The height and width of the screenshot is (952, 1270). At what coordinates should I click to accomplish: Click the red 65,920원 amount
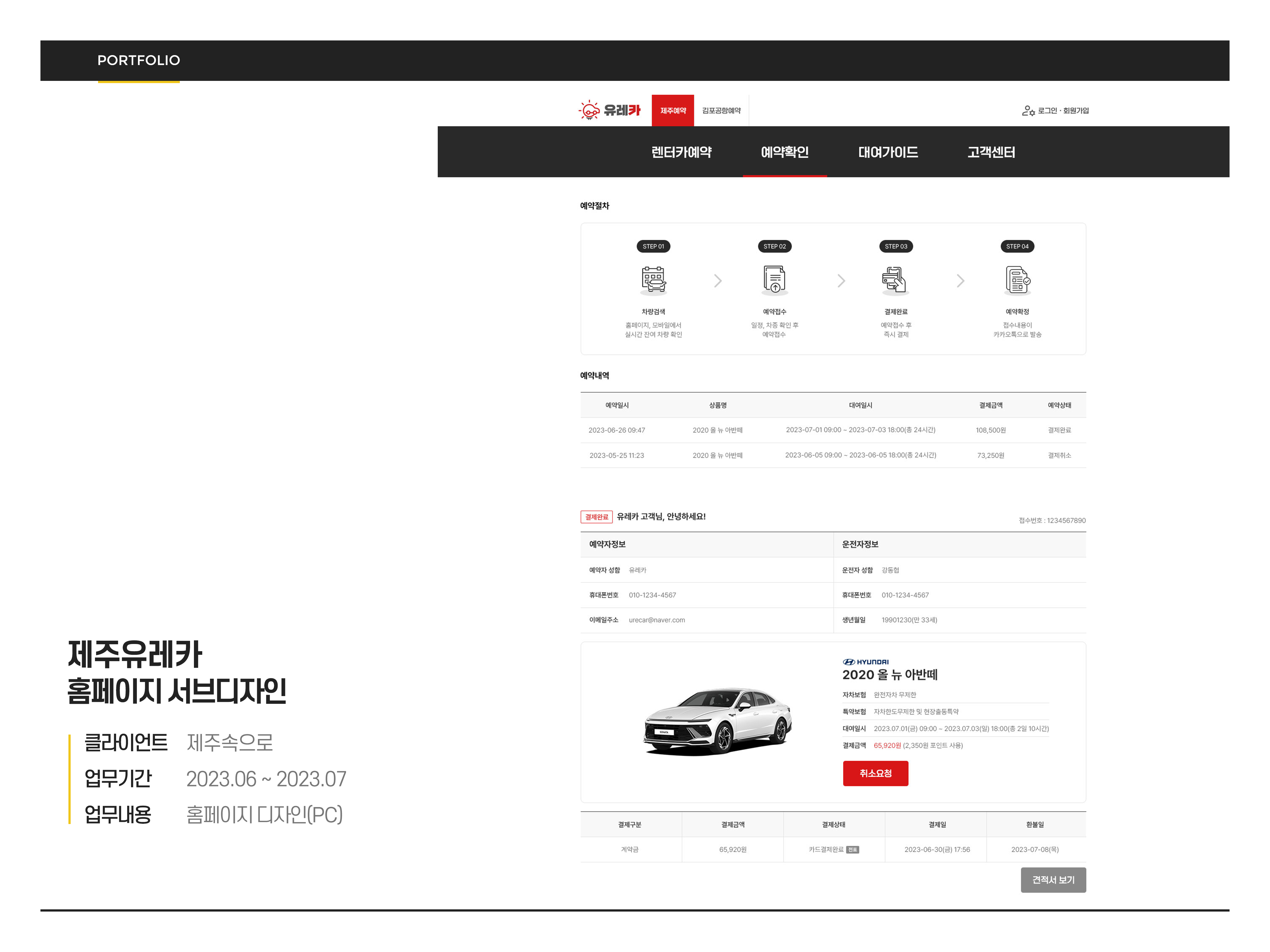click(887, 745)
